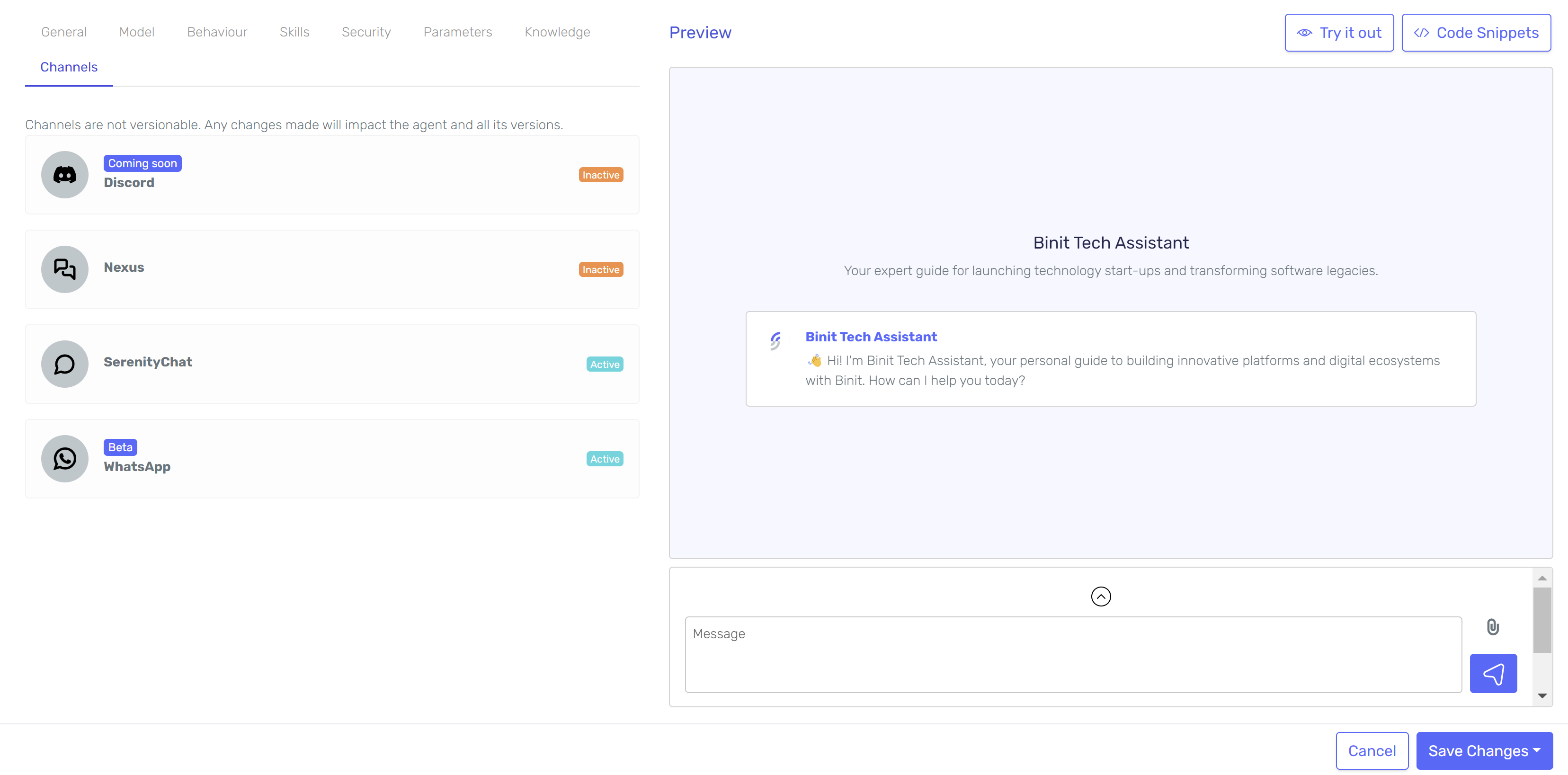
Task: Click into the Message input field
Action: [x=1073, y=654]
